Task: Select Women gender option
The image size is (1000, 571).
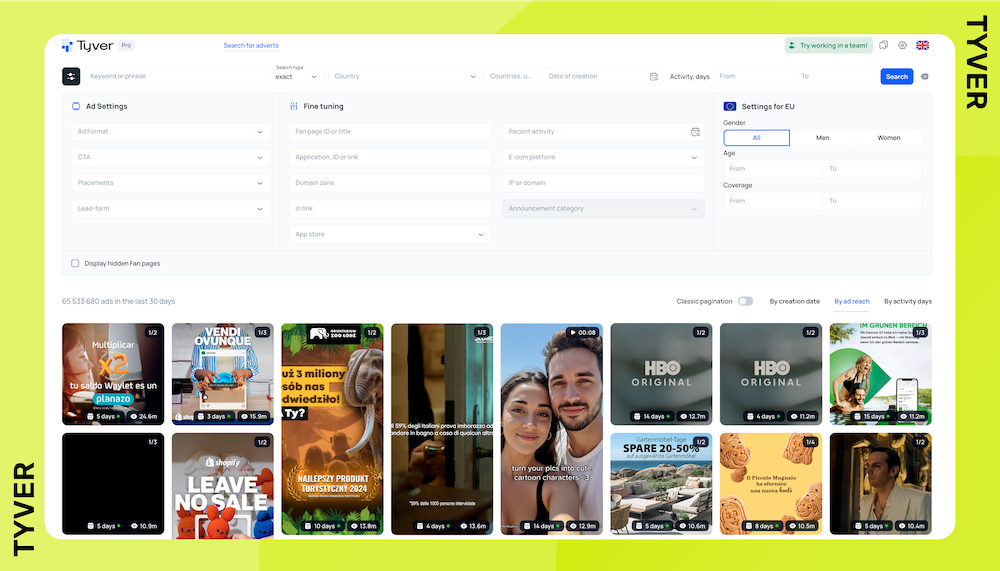Action: pos(889,138)
